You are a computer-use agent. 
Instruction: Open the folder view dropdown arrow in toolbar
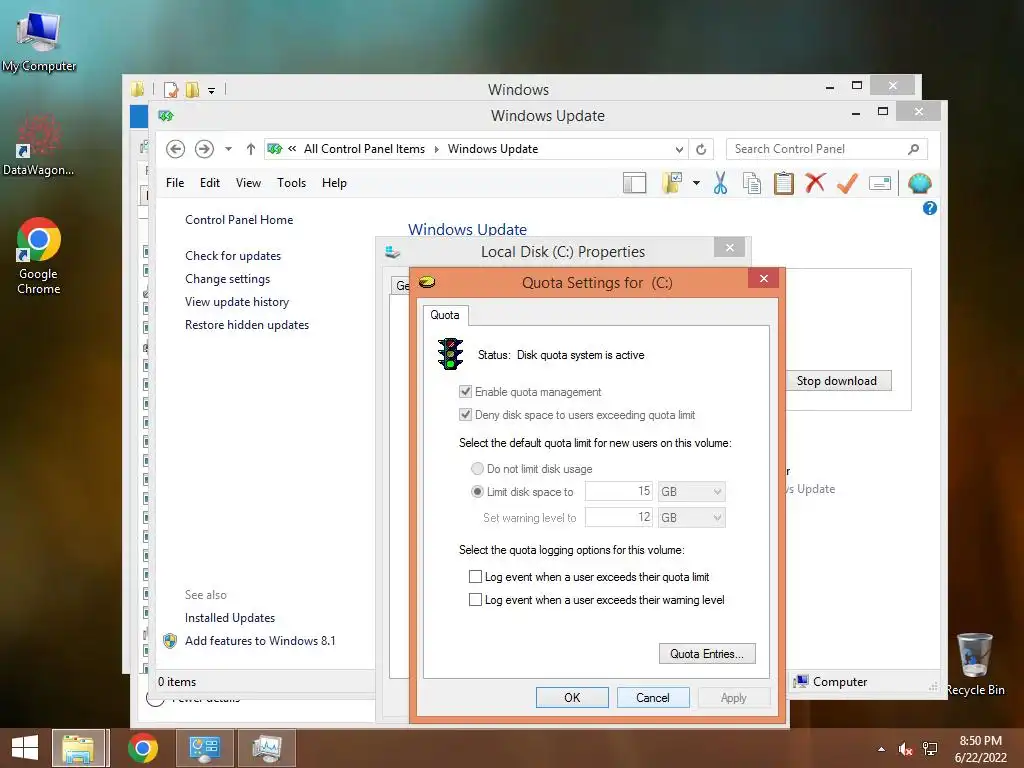pos(696,184)
